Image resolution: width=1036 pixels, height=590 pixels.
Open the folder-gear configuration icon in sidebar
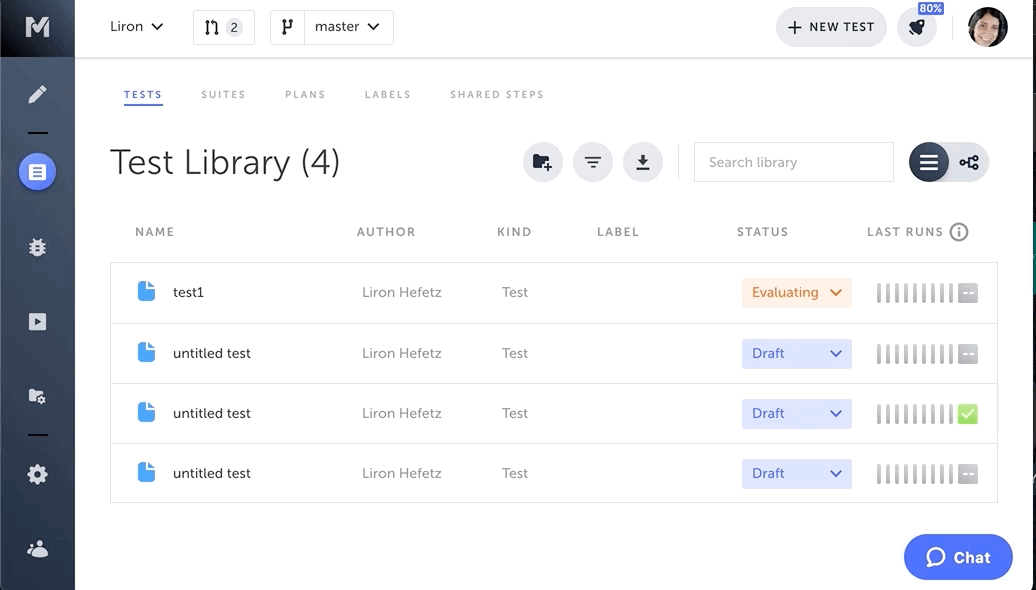pos(37,396)
